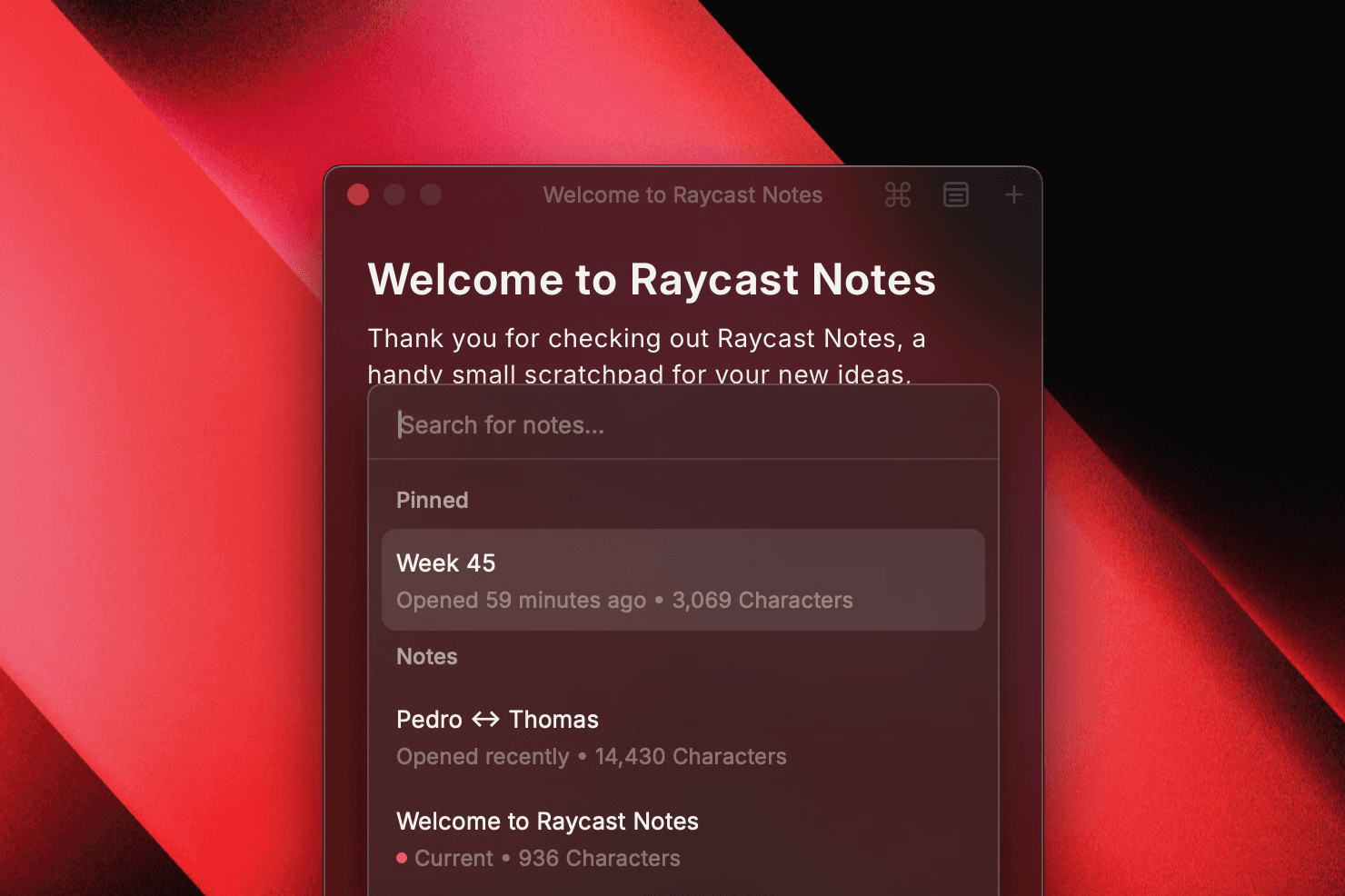Select the Pedro Thomas note
Screen dimensions: 1345x896
tap(498, 719)
